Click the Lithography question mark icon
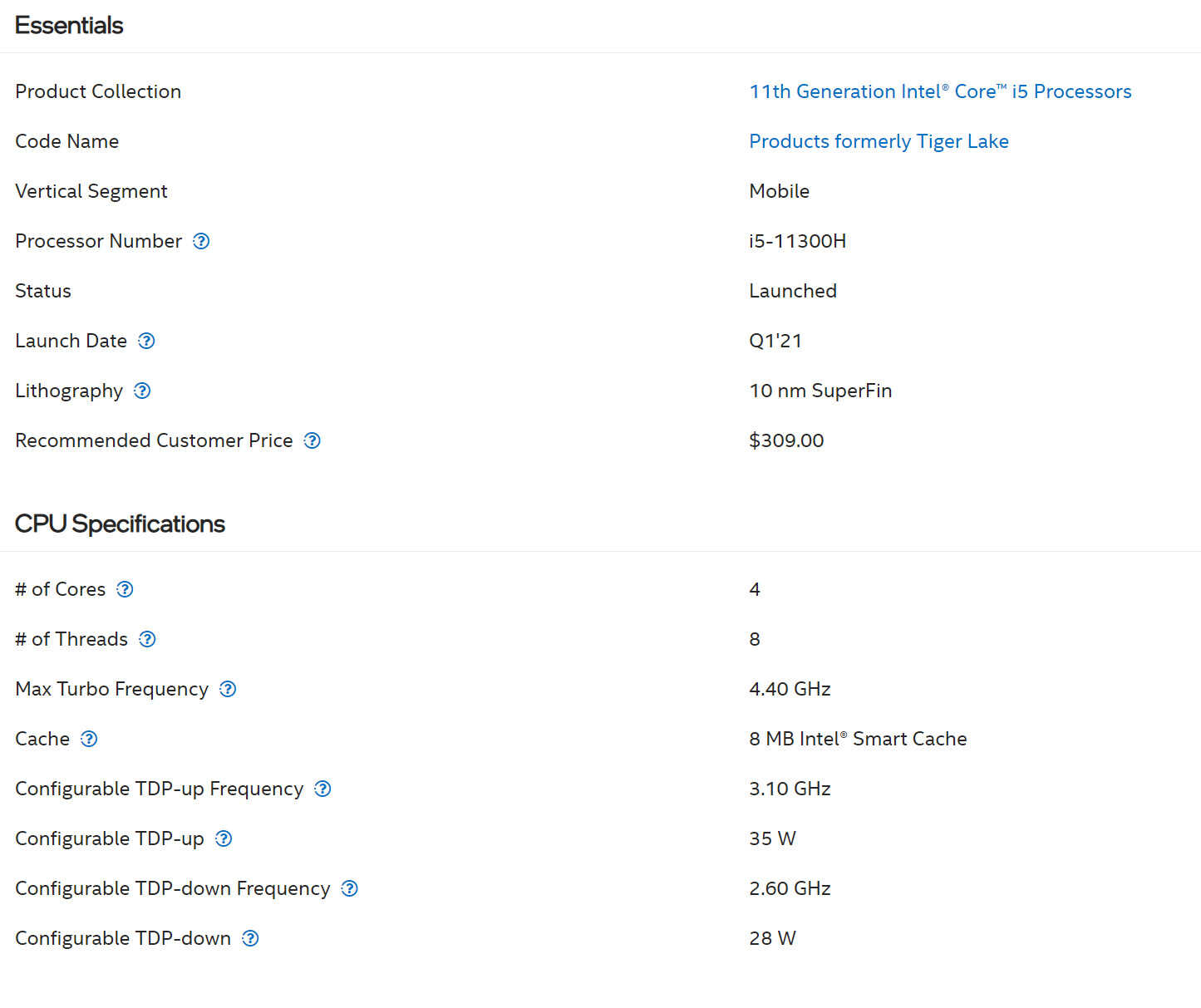 (142, 391)
